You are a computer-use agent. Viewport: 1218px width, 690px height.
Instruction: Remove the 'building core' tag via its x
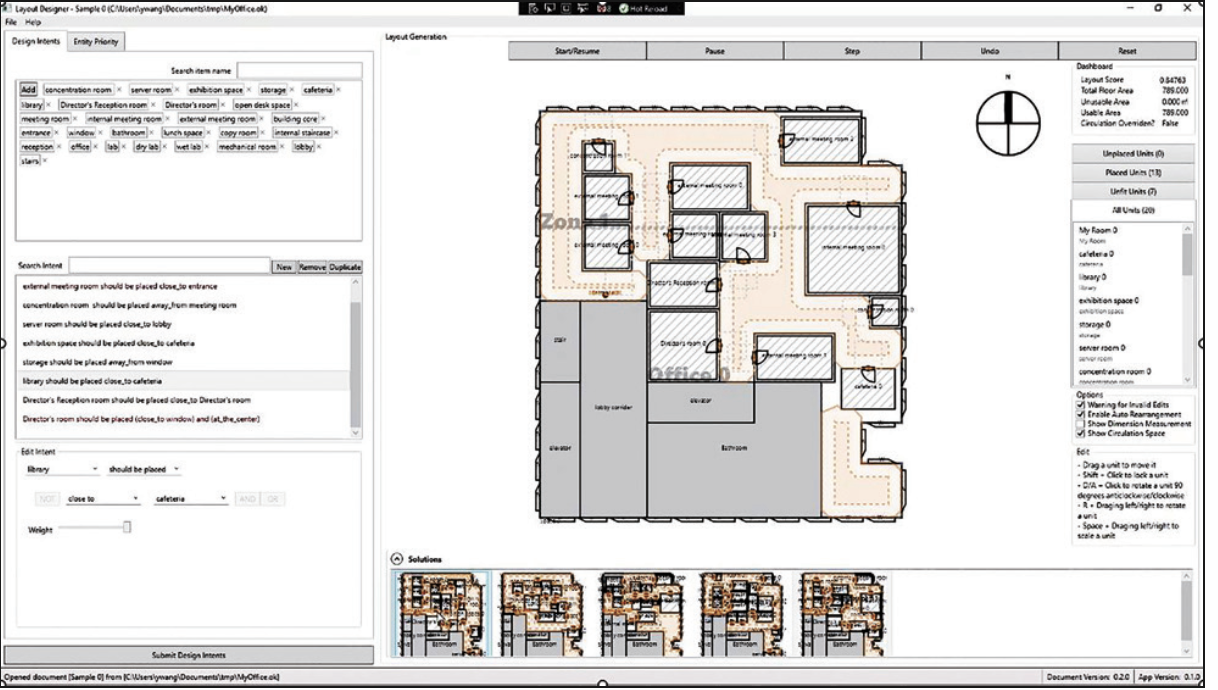pyautogui.click(x=324, y=118)
